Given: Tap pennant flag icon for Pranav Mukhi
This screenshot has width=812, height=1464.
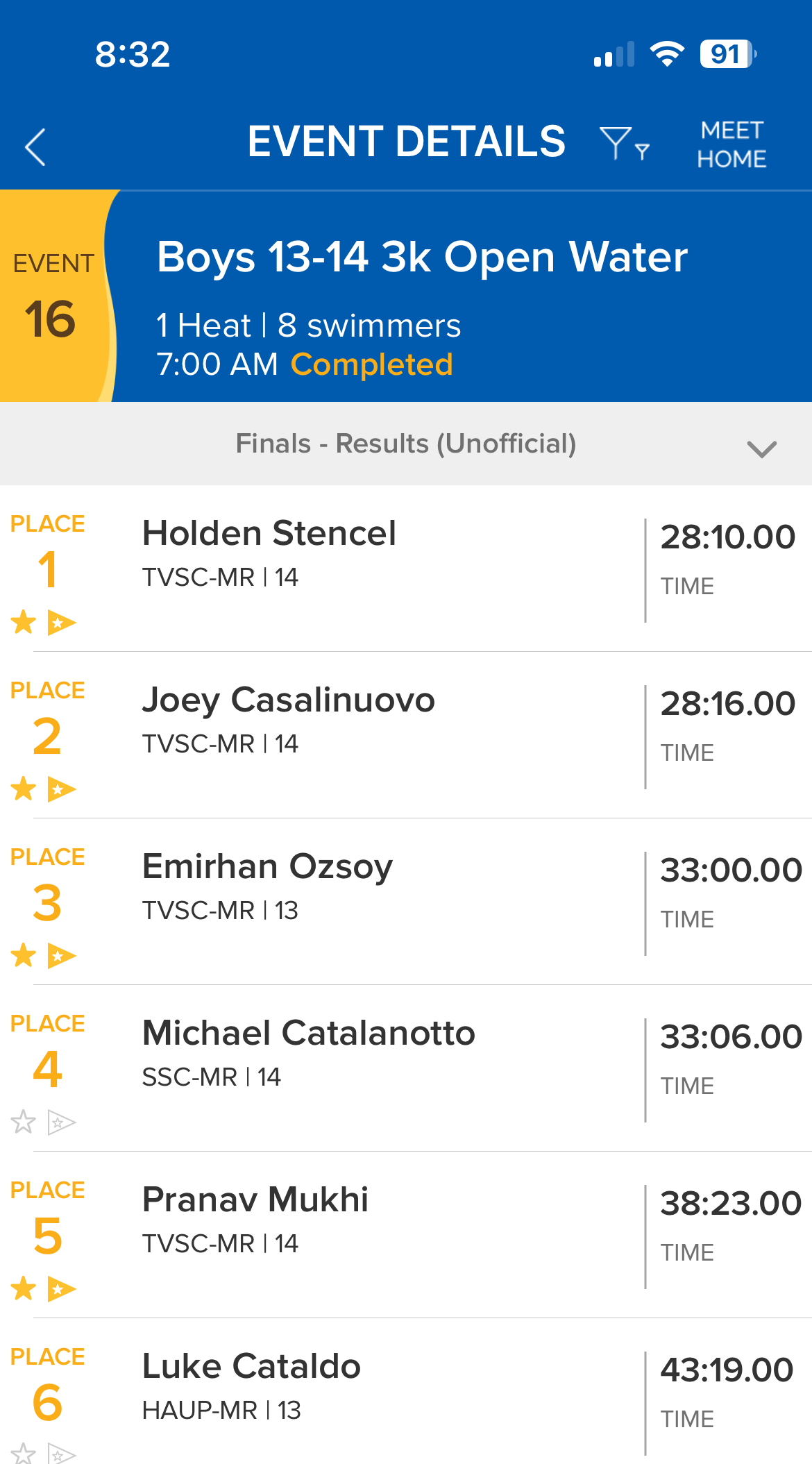Looking at the screenshot, I should 61,1288.
